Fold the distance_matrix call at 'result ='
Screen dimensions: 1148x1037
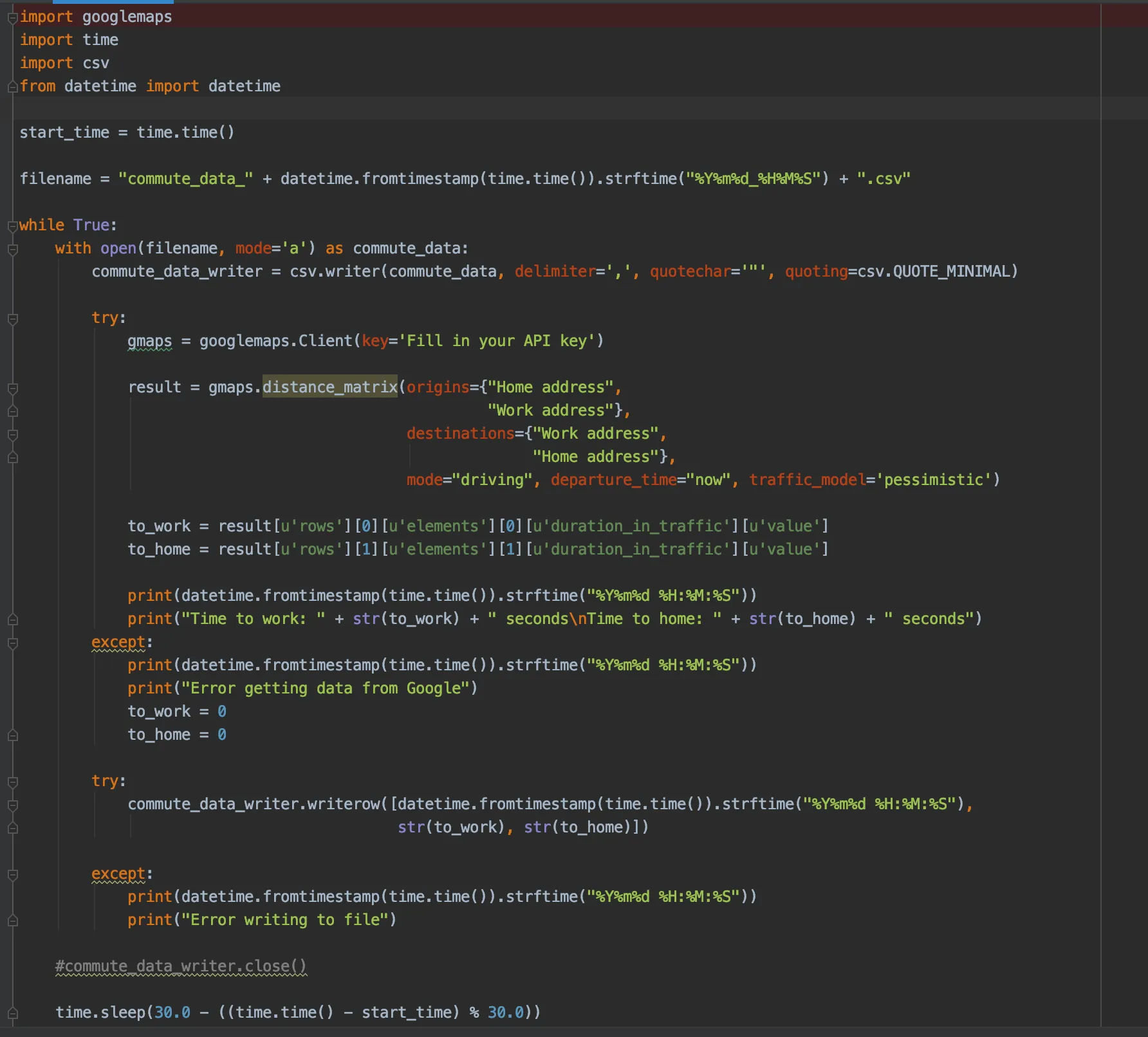12,388
